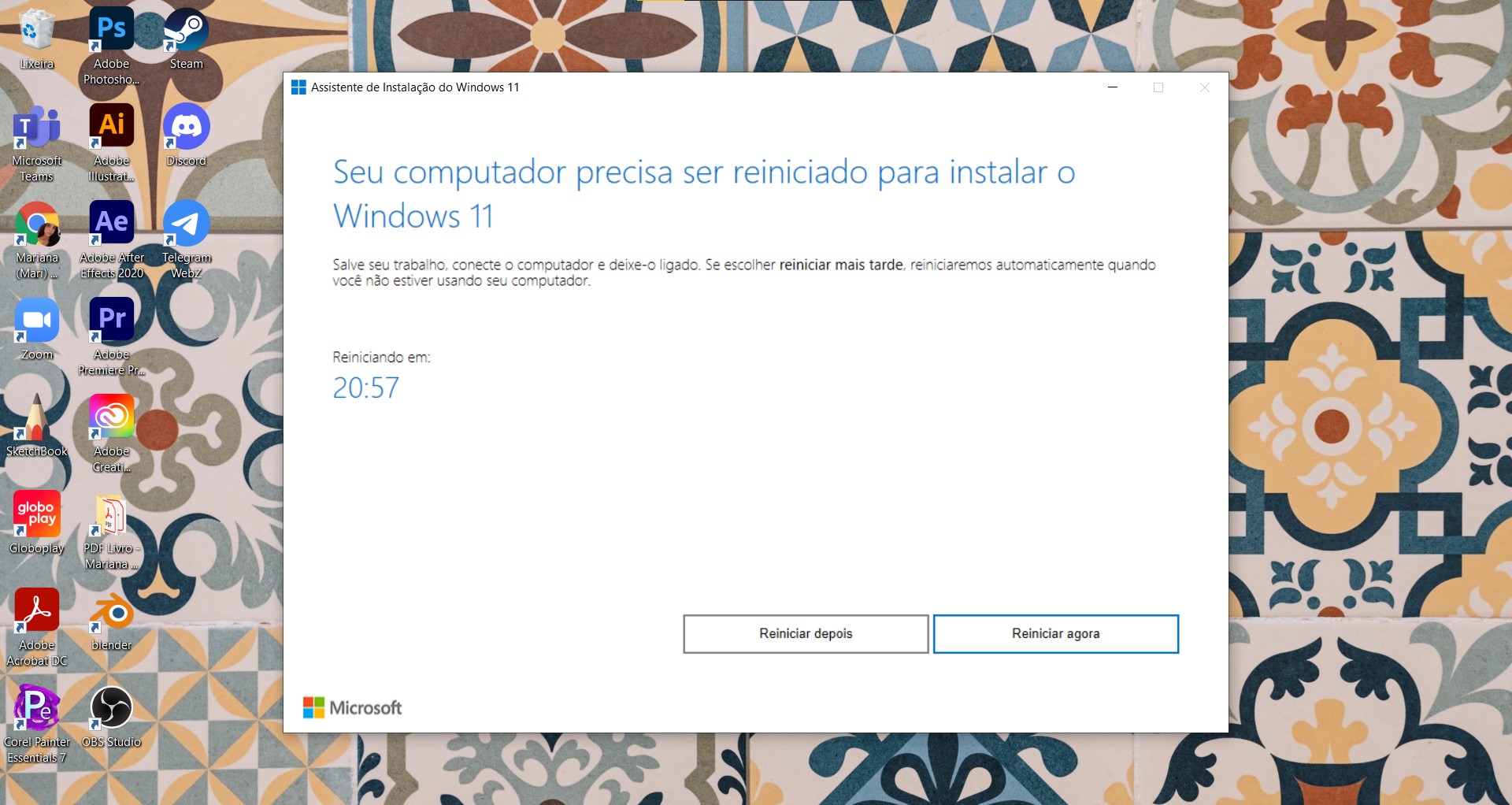
Task: Select the PDF Livro Mariana file
Action: coord(111,531)
